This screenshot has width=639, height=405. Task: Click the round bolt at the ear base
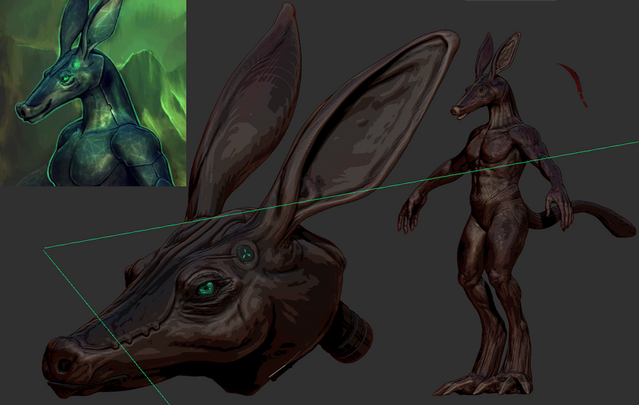pyautogui.click(x=246, y=253)
